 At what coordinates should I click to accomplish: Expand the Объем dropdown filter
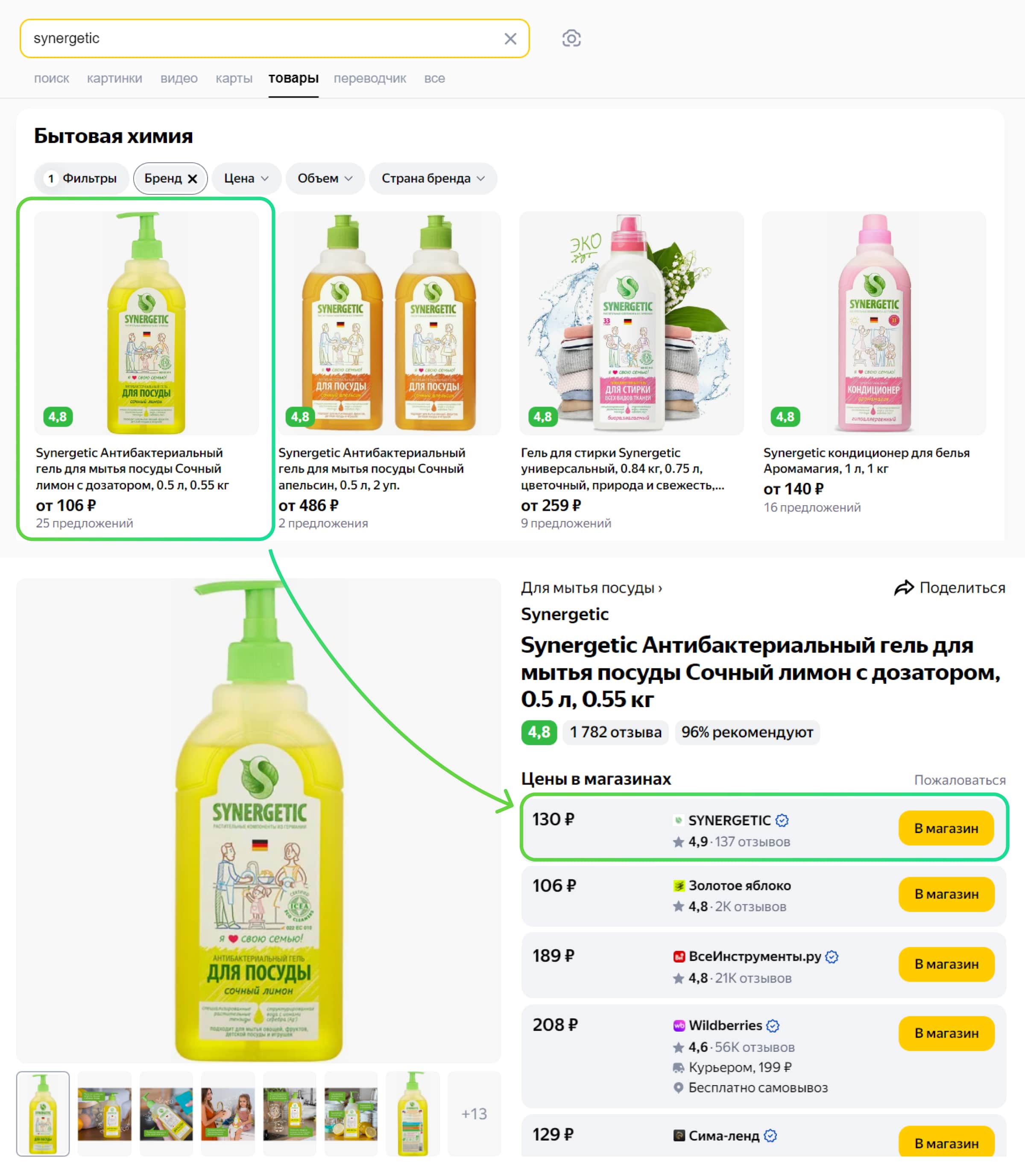tap(324, 178)
